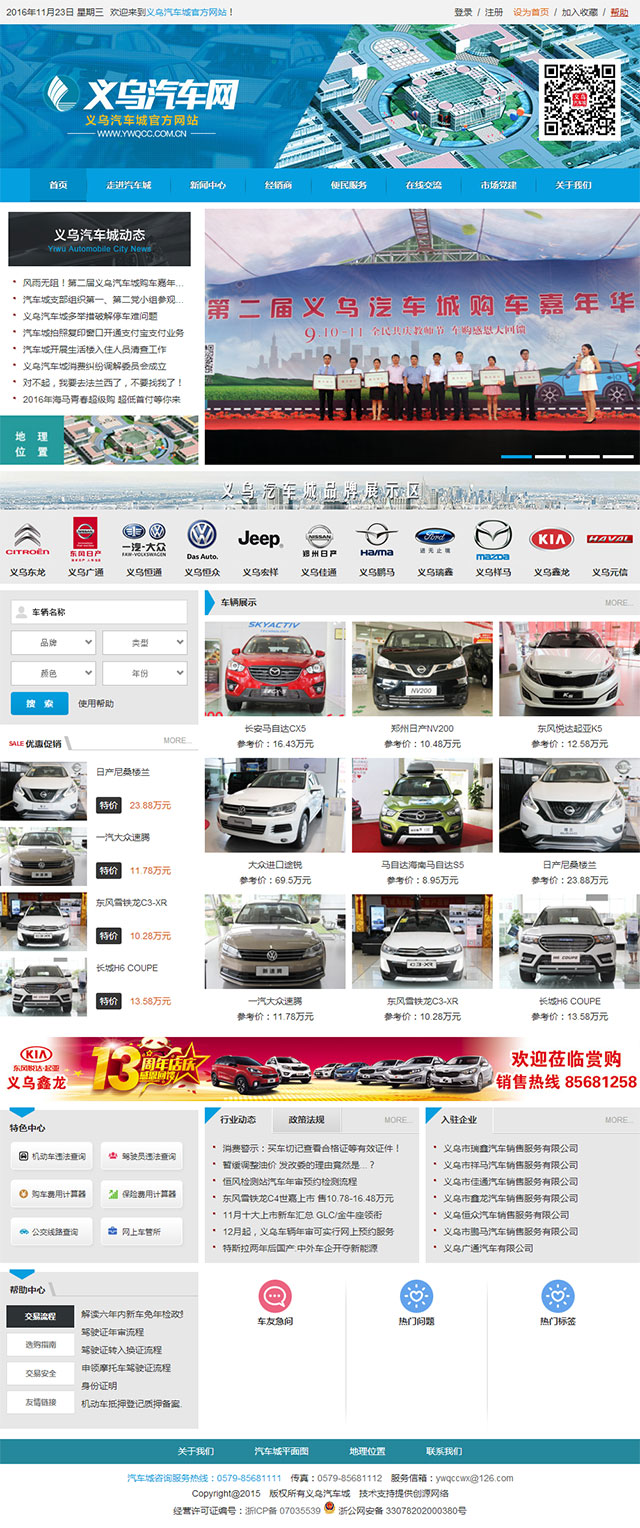Viewport: 640px width, 1528px height.
Task: Click the Citroën brand logo
Action: [28, 540]
